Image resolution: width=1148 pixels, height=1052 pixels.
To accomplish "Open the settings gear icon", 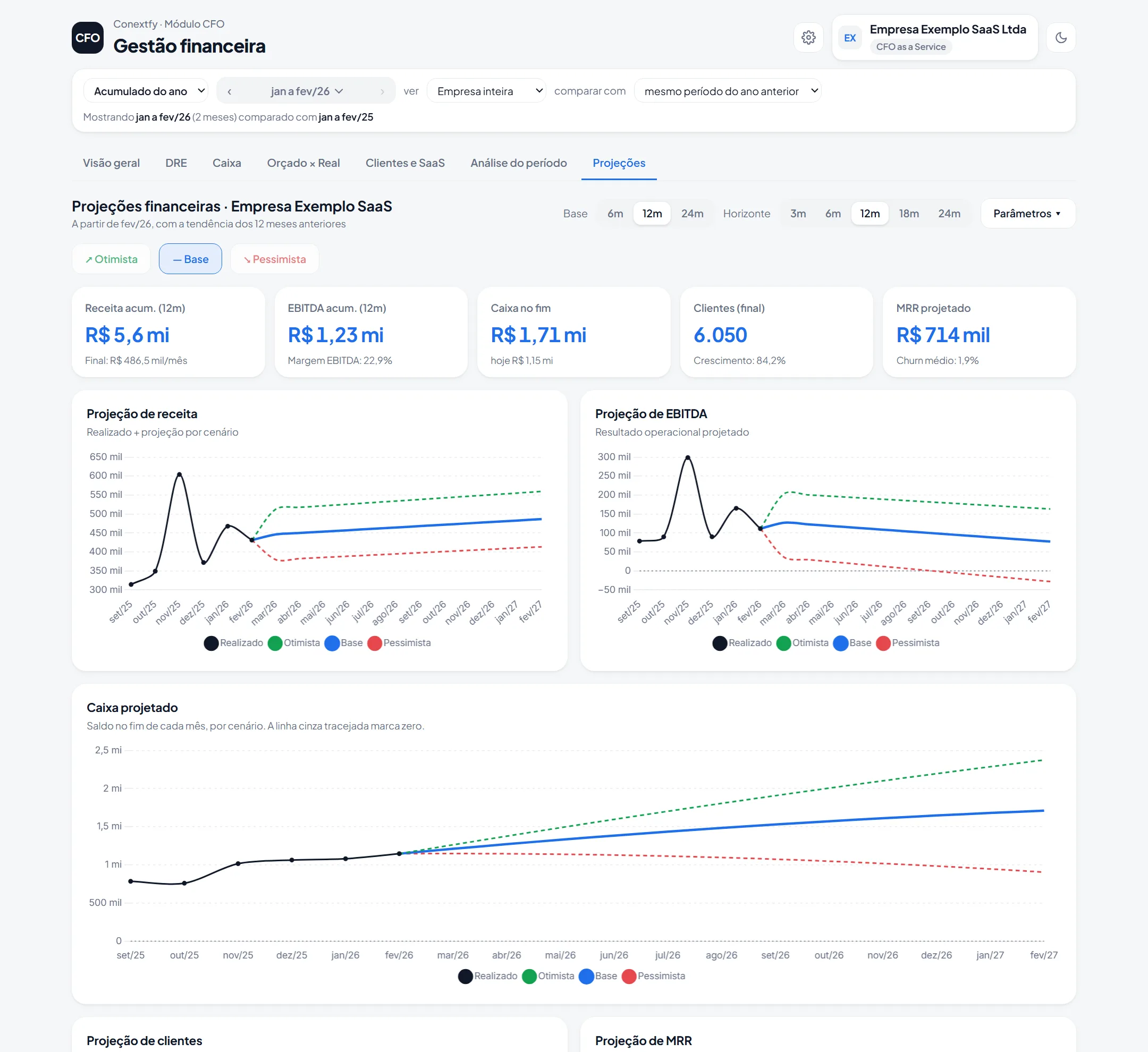I will (808, 38).
